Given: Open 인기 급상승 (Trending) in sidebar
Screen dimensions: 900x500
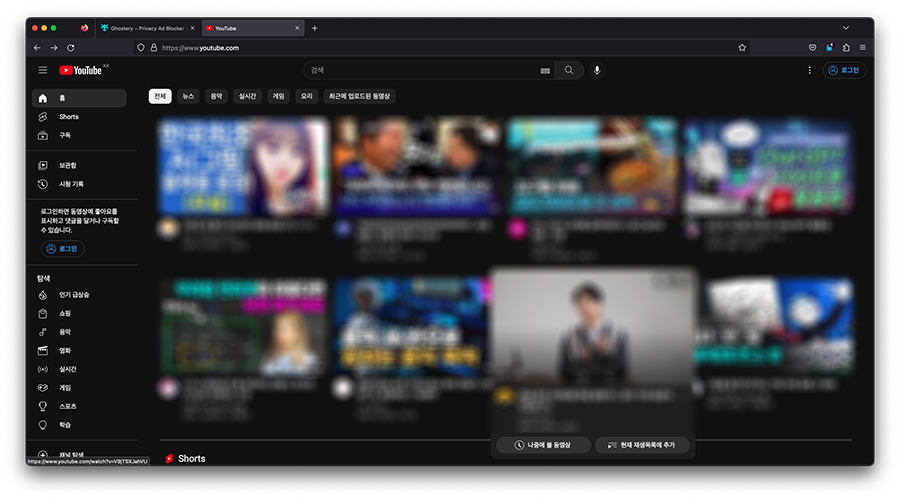Looking at the screenshot, I should coord(79,295).
